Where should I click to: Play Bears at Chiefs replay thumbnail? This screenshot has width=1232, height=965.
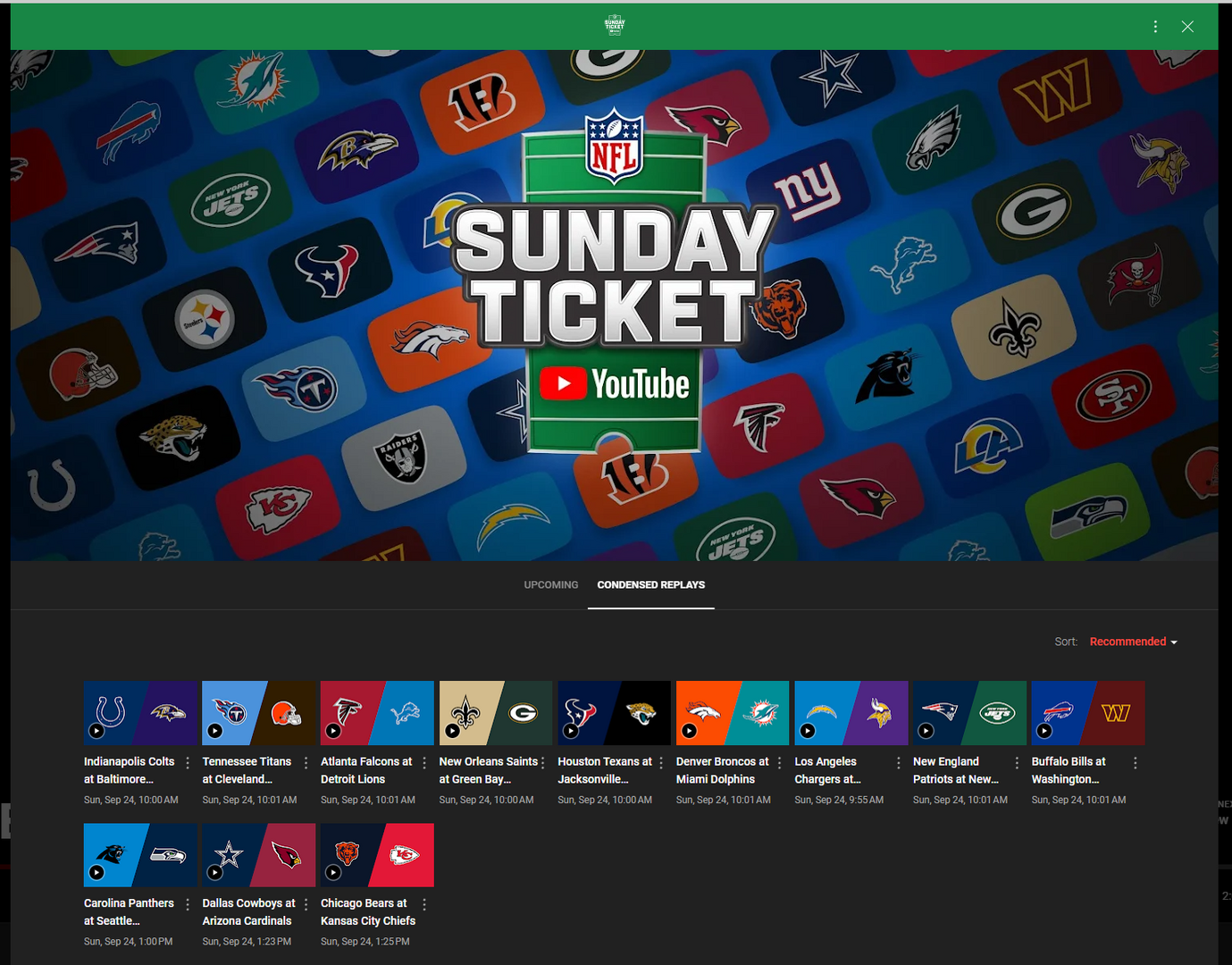[377, 855]
